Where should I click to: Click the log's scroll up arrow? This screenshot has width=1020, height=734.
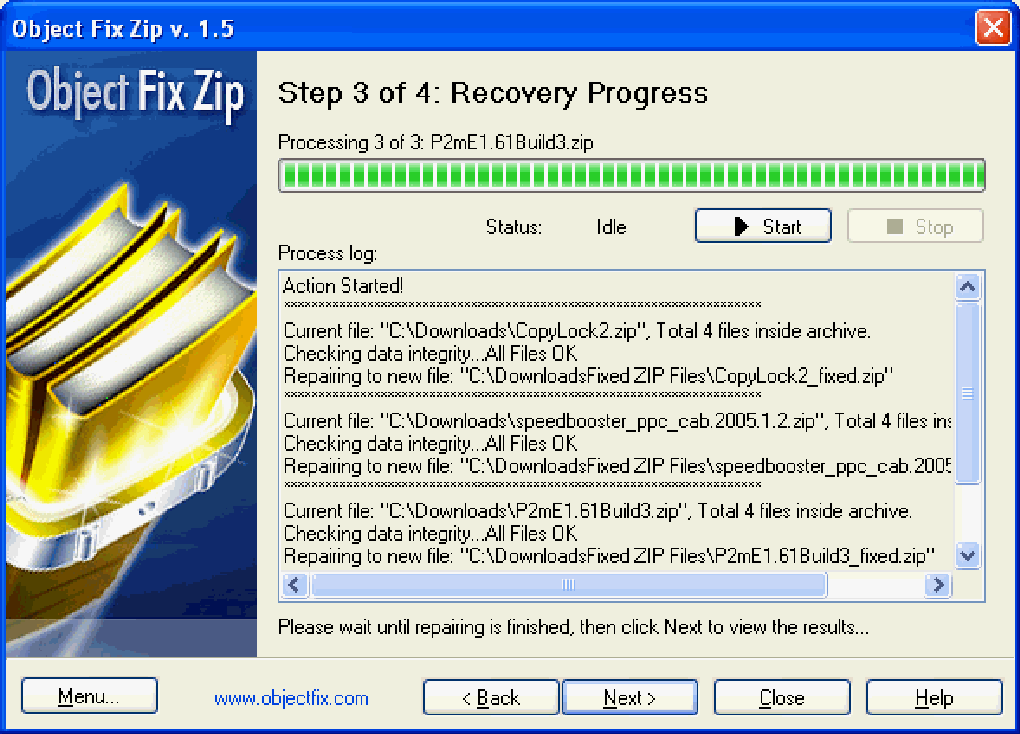click(968, 287)
